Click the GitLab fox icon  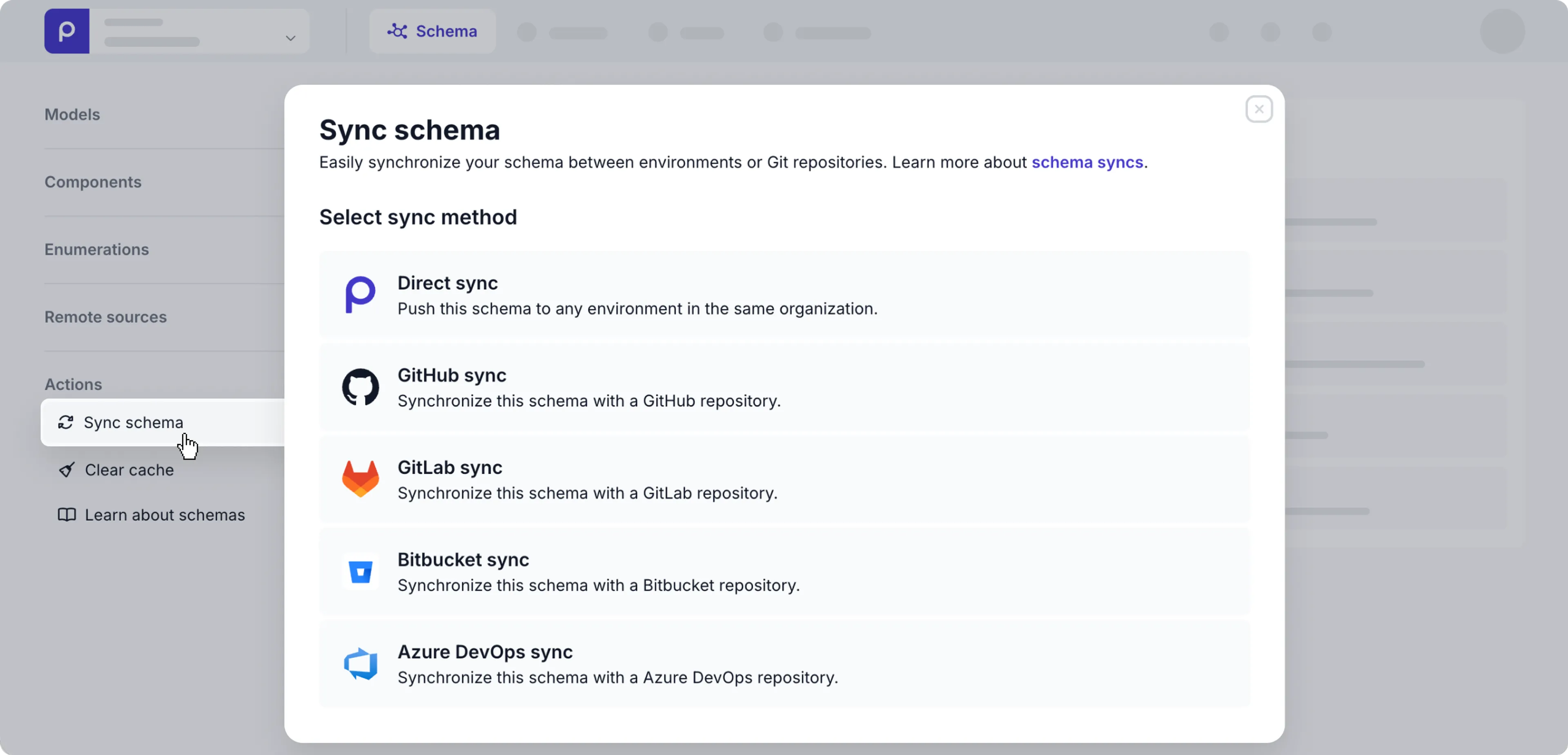point(360,479)
